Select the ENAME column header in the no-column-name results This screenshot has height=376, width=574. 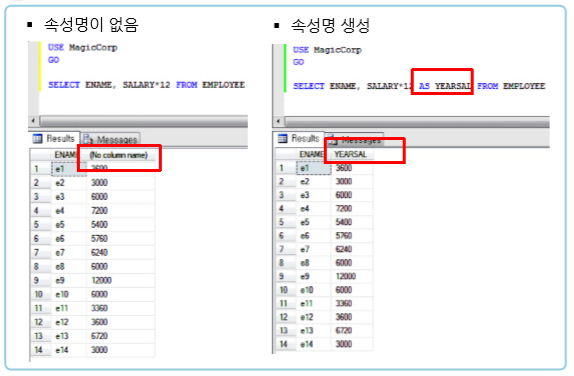68,155
